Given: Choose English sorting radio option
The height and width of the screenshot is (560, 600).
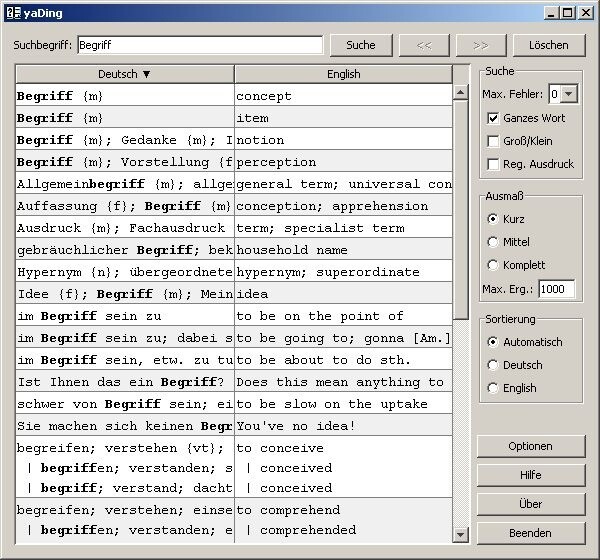Looking at the screenshot, I should 493,388.
